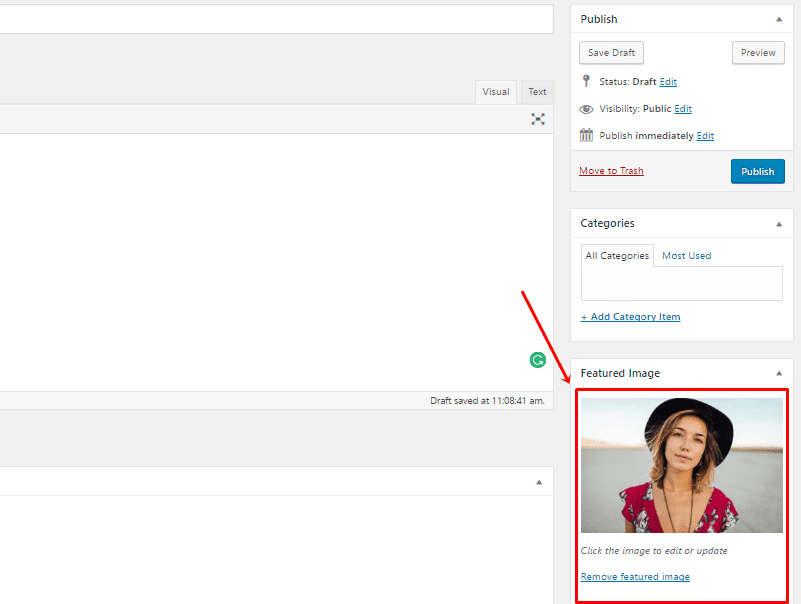Click the blue Publish button
The image size is (801, 604).
tap(758, 171)
